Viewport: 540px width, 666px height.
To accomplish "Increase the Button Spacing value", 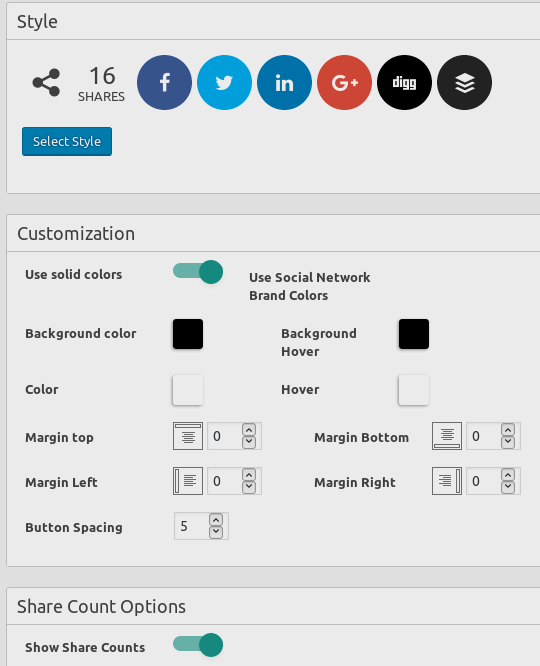I will pyautogui.click(x=216, y=520).
